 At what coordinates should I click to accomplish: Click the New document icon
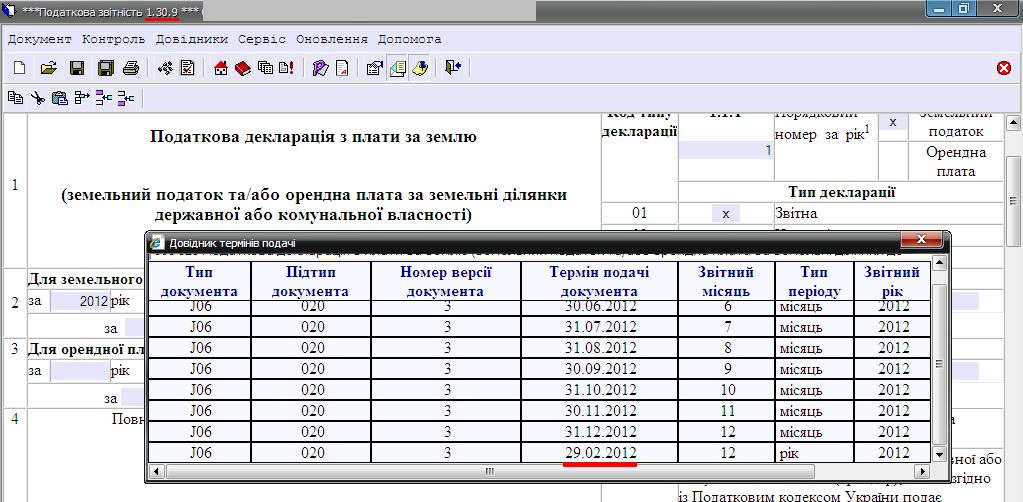pos(19,68)
